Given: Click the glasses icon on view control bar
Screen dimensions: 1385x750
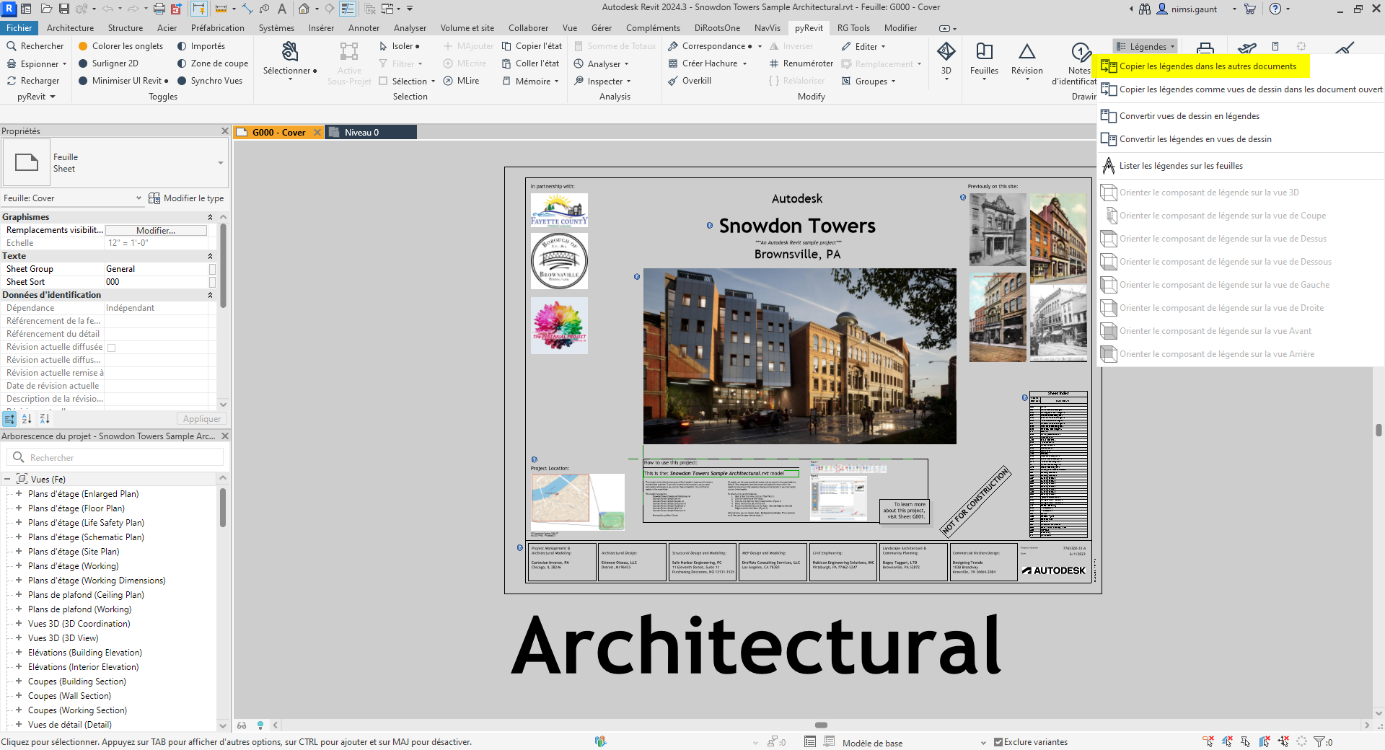Looking at the screenshot, I should pos(242,725).
